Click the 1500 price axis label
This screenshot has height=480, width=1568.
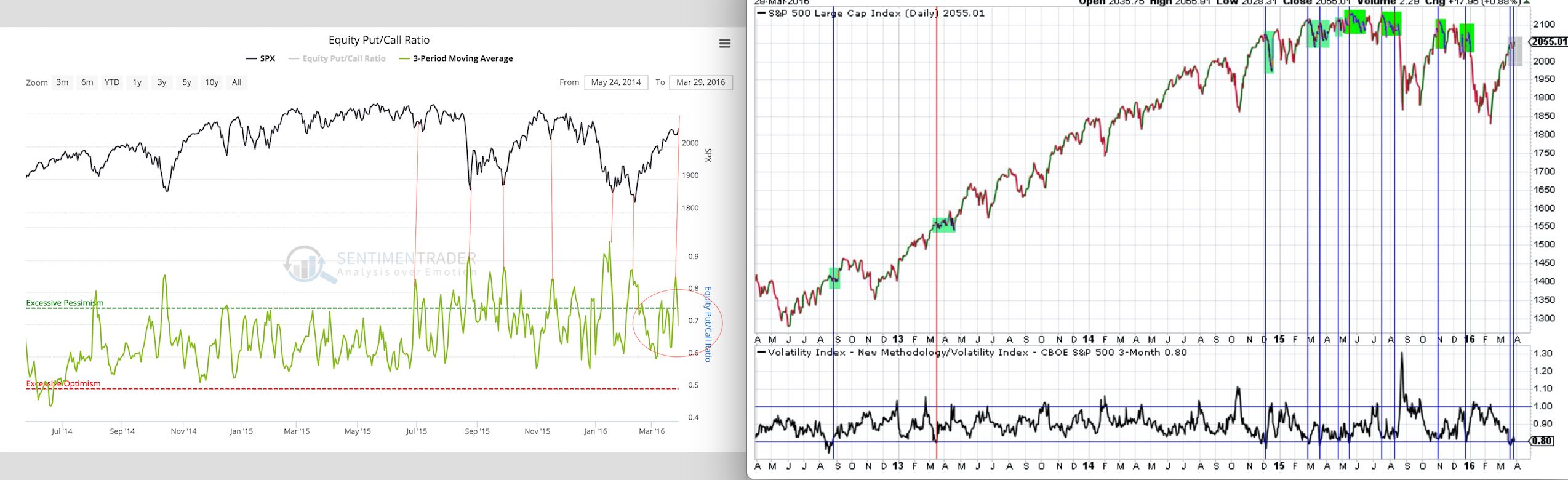click(1545, 244)
